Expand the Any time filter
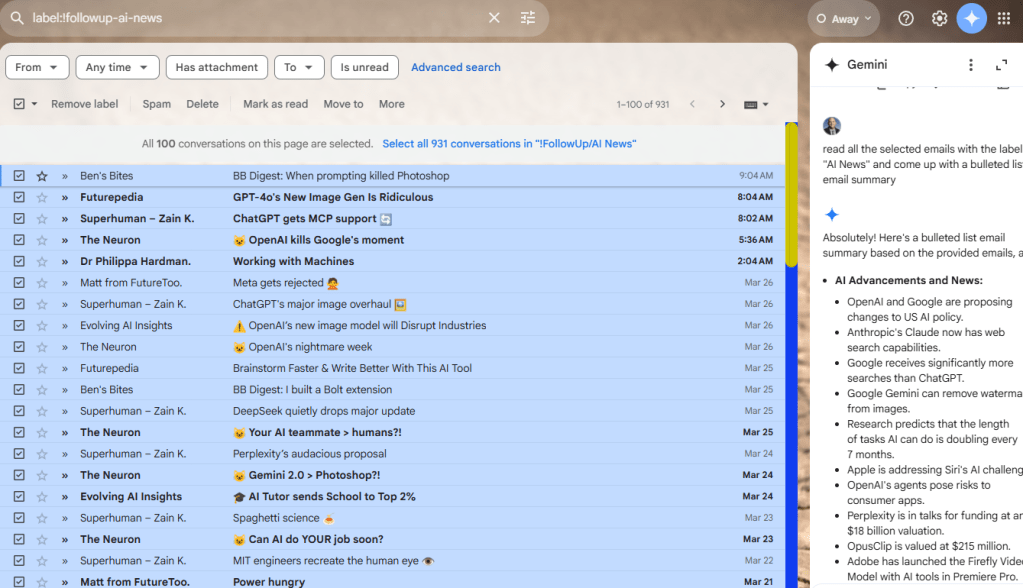The image size is (1023, 588). pyautogui.click(x=117, y=67)
